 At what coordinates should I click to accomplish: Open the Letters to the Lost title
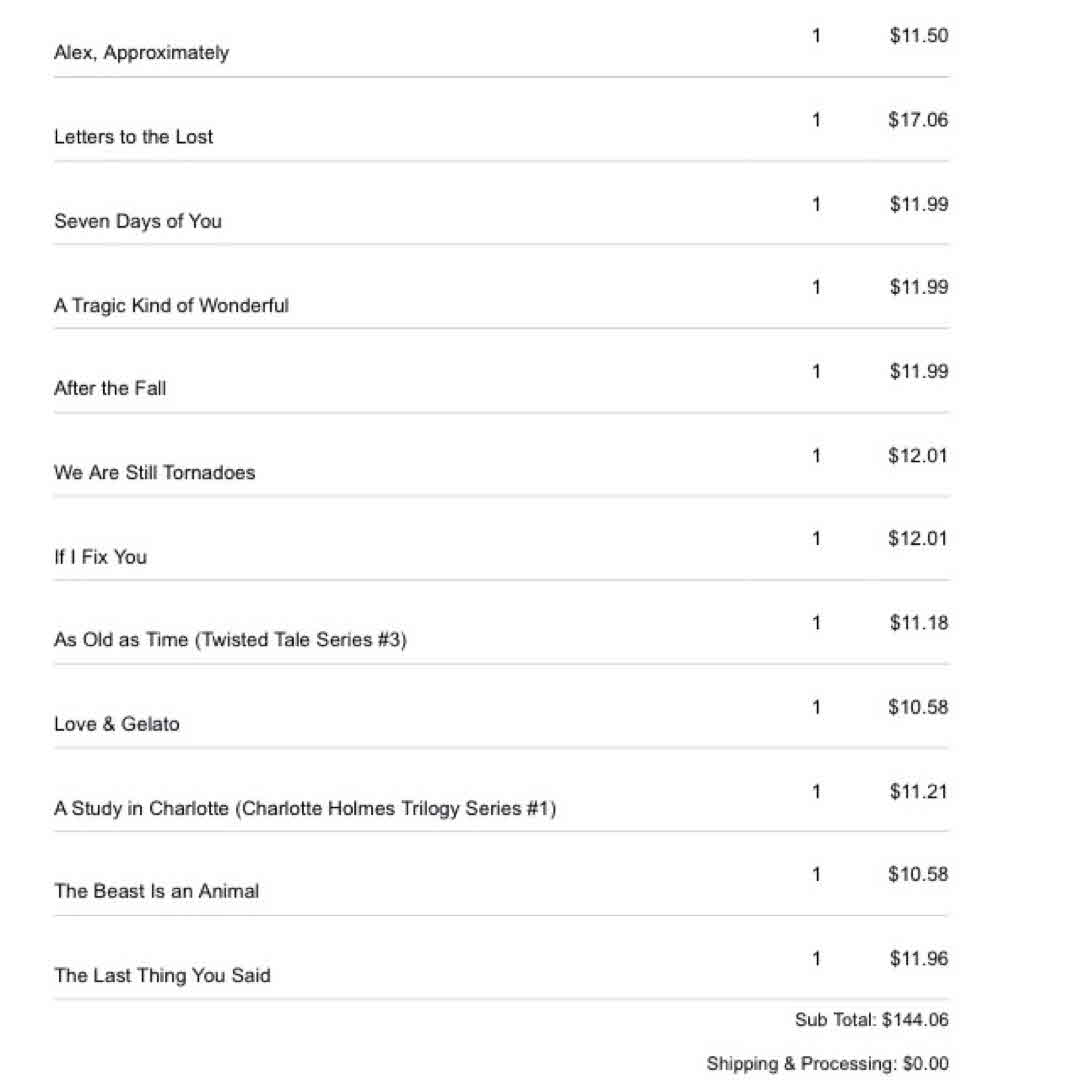[x=133, y=137]
